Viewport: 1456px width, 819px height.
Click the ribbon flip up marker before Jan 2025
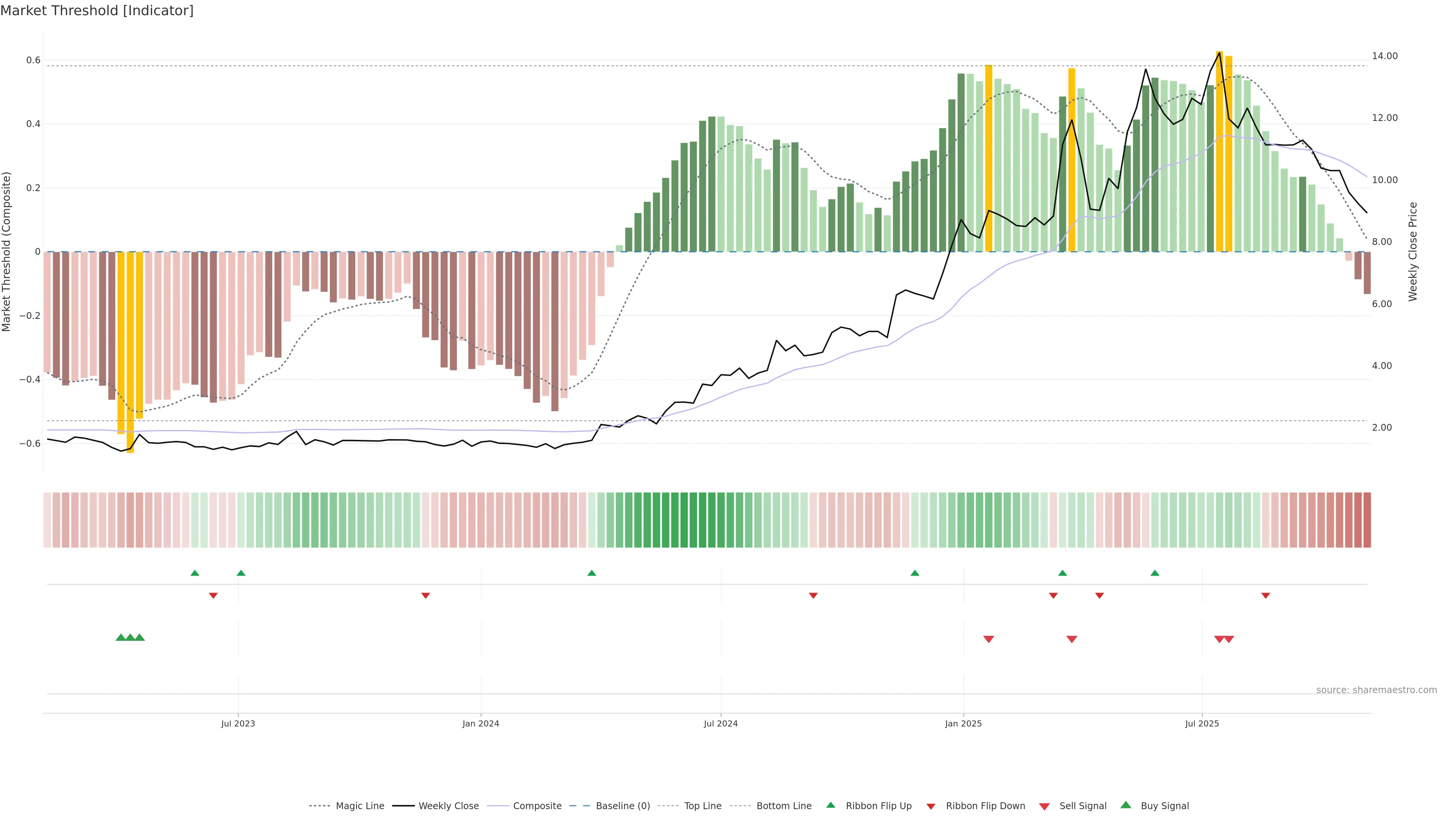tap(915, 573)
